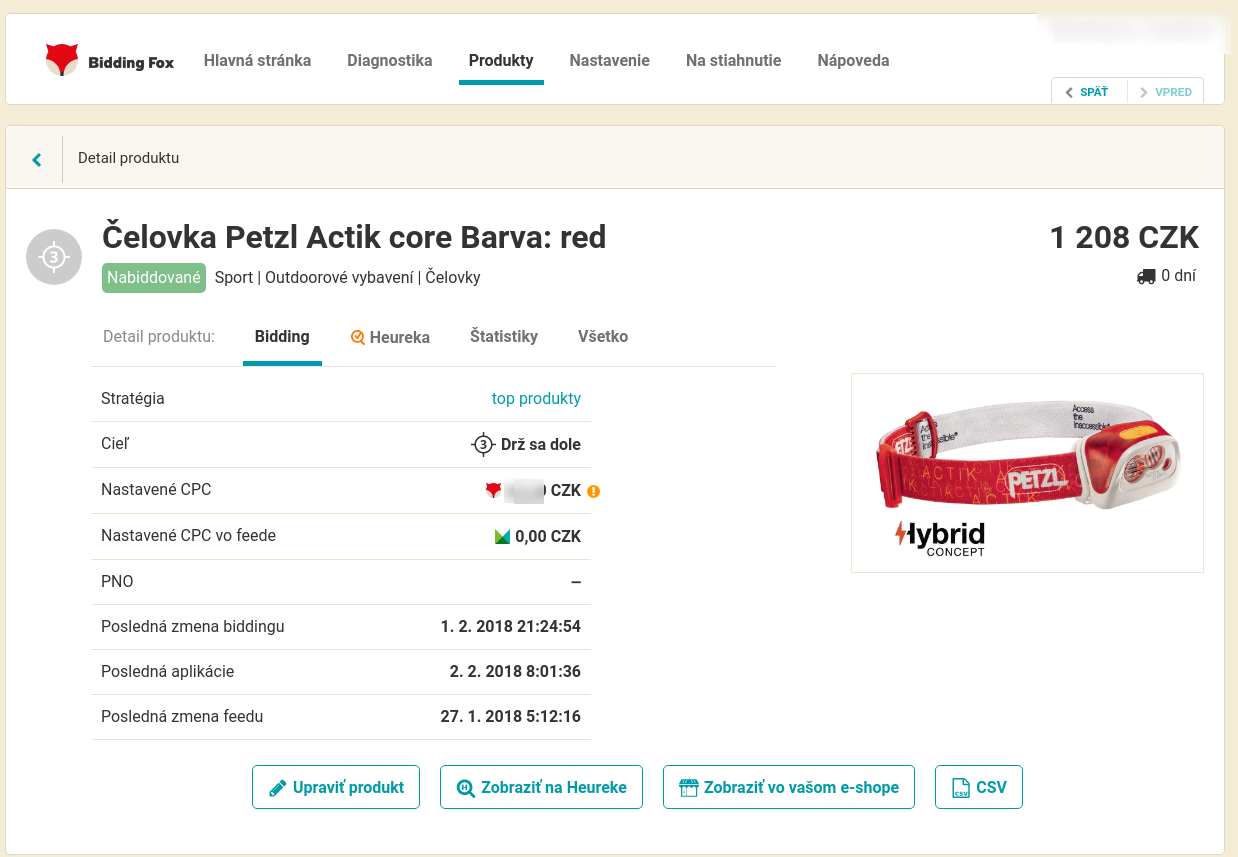
Task: Open the top produkty strategy link
Action: [536, 399]
